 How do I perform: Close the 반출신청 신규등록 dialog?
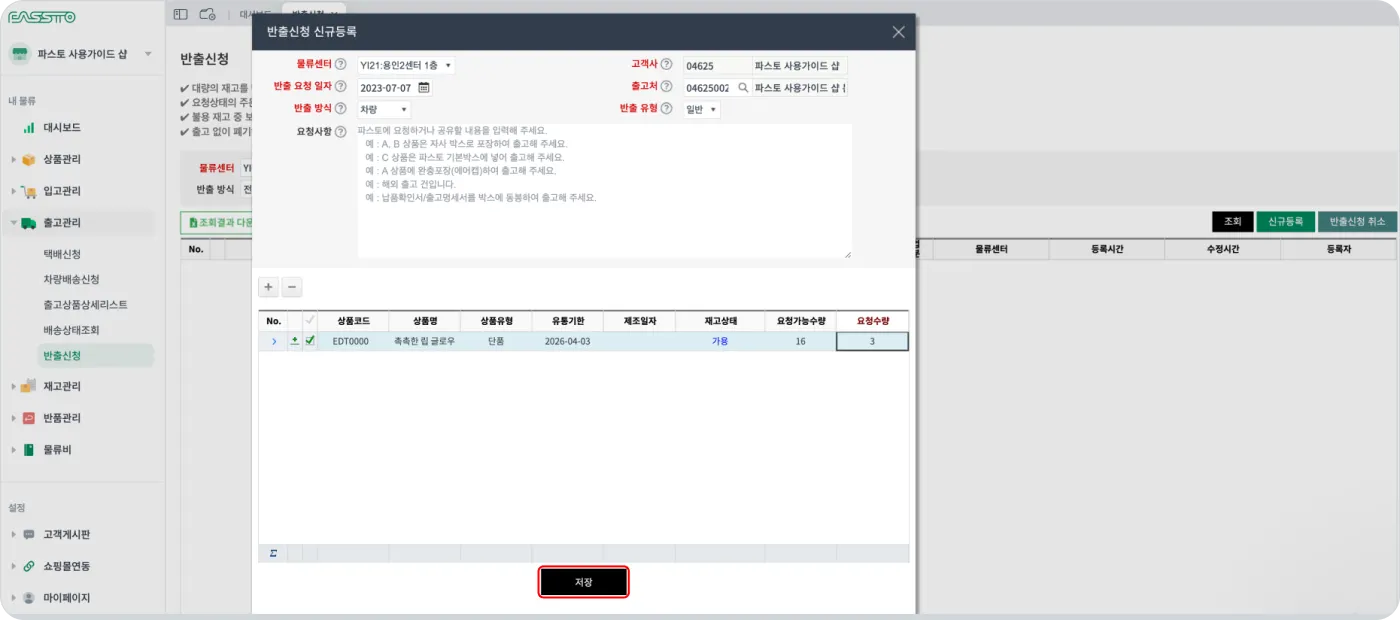(898, 32)
